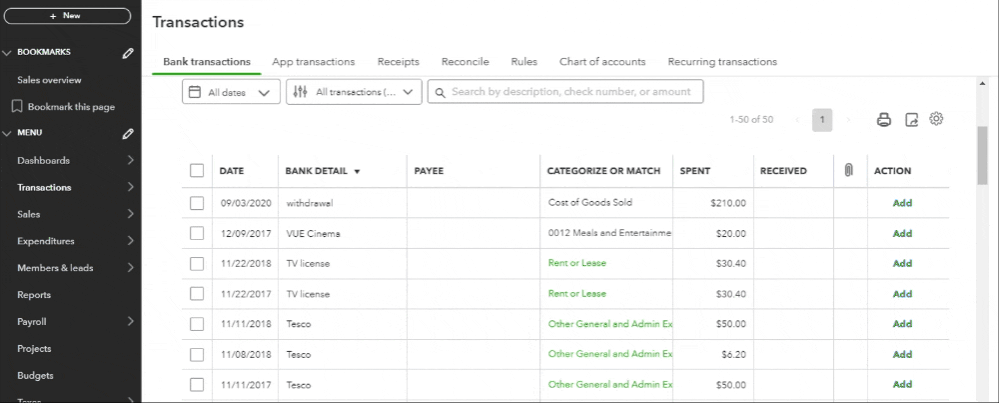Click the print icon
Viewport: 999px width, 403px height.
(x=884, y=120)
